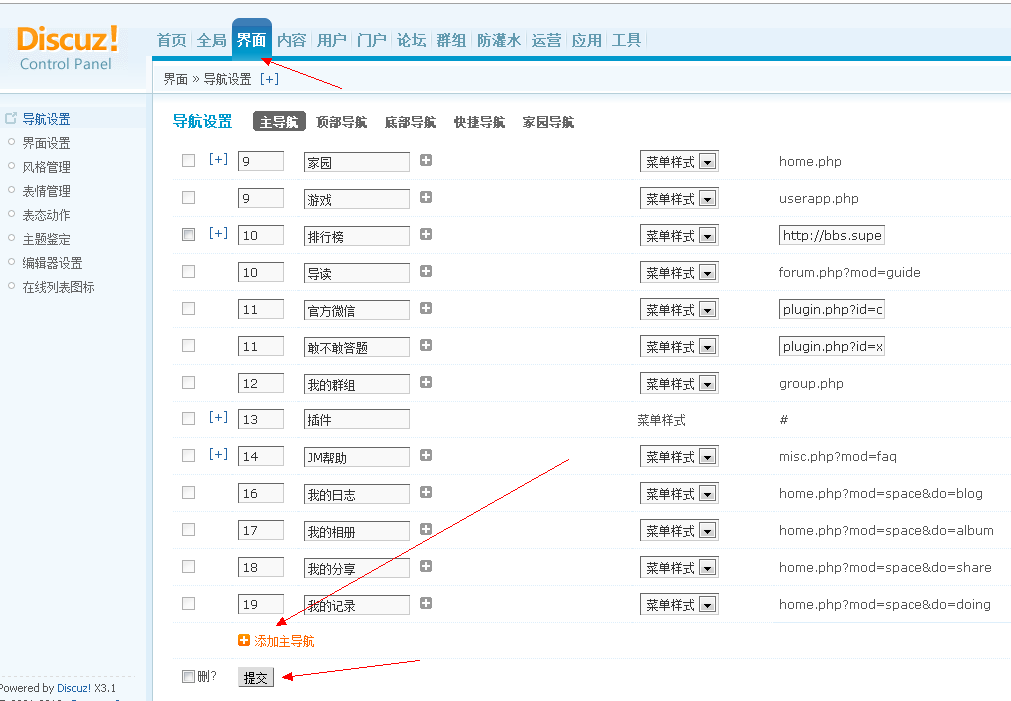Viewport: 1011px width, 701px height.
Task: Click the orange plus icon for 添加主导航
Action: click(244, 640)
